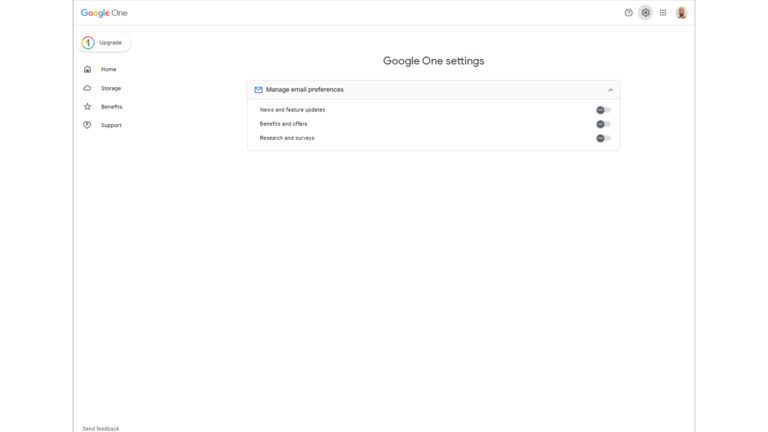Toggle News and feature updates switch
This screenshot has height=432, width=768.
(603, 110)
